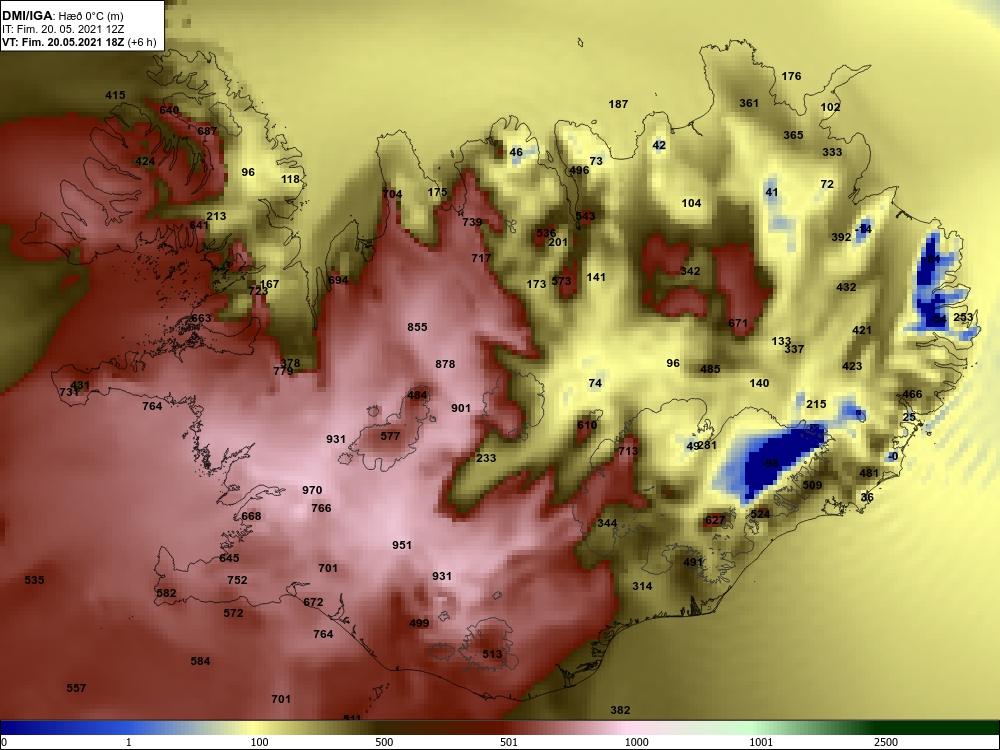The height and width of the screenshot is (750, 1000).
Task: Click the peak value 970
Action: (x=312, y=490)
